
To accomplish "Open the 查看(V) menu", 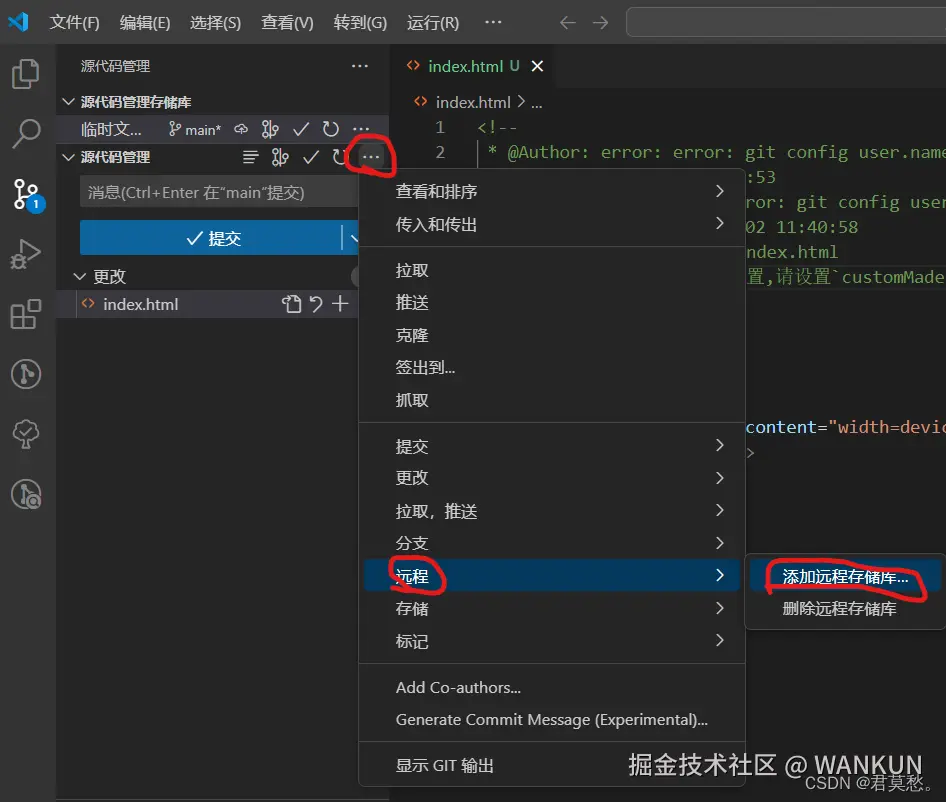I will pos(287,23).
